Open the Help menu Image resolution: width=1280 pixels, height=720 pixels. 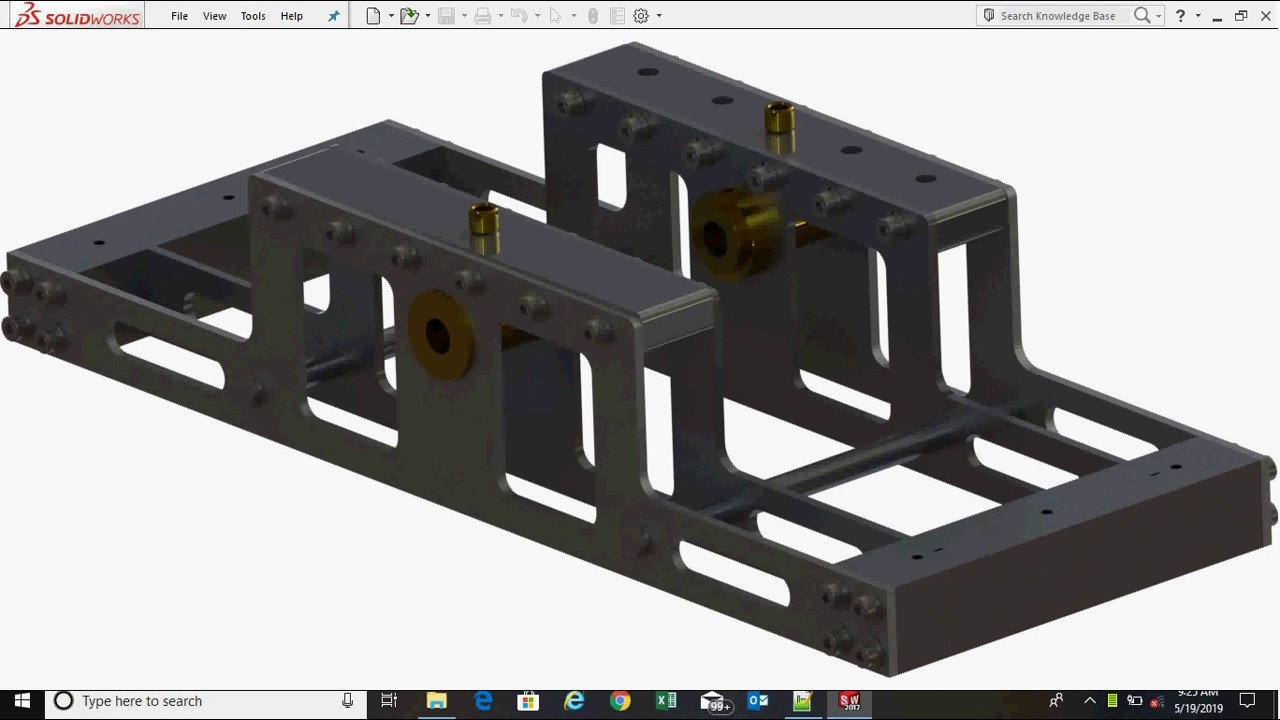click(292, 16)
